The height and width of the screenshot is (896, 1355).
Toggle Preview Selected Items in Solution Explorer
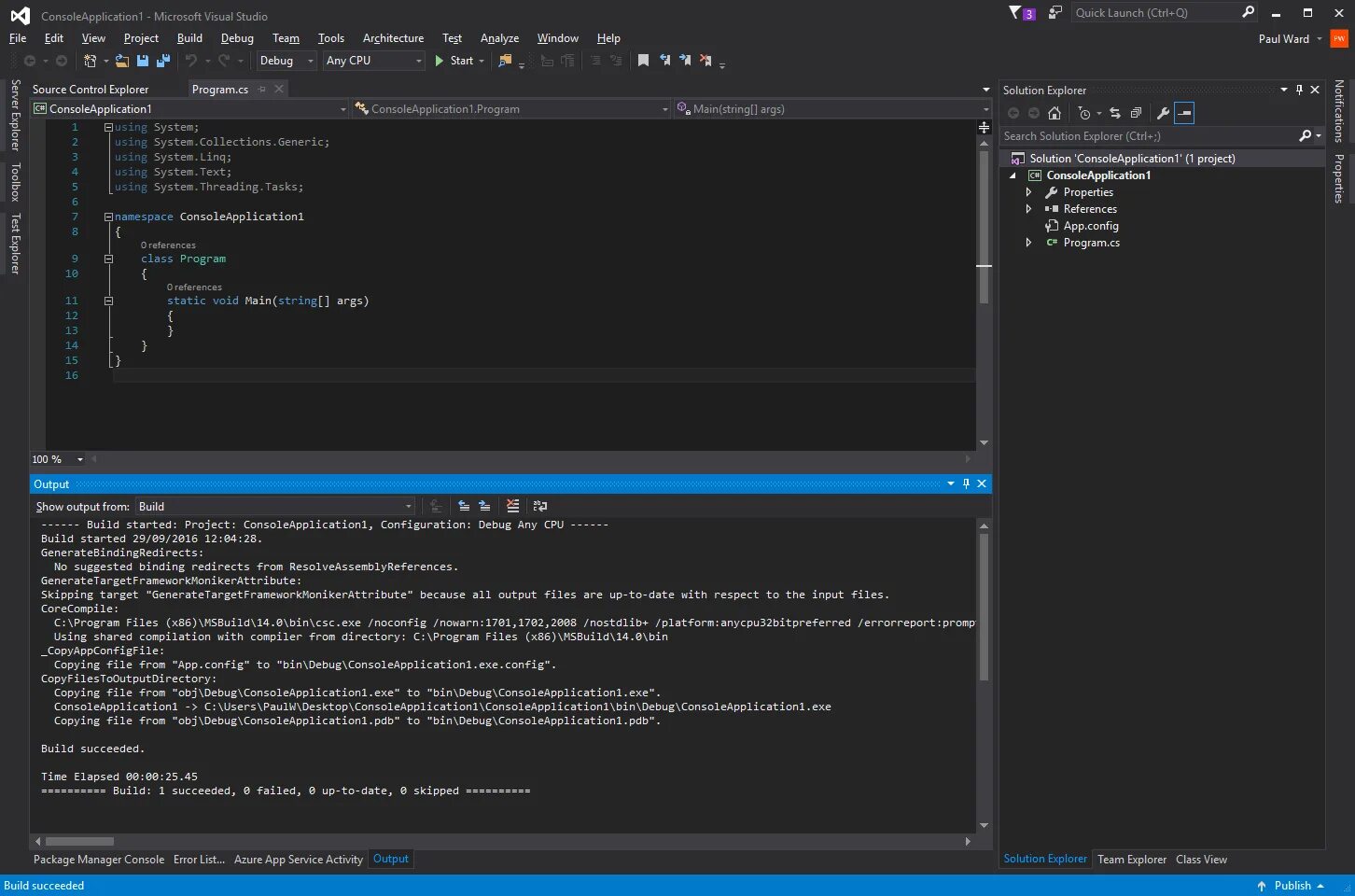[x=1184, y=113]
